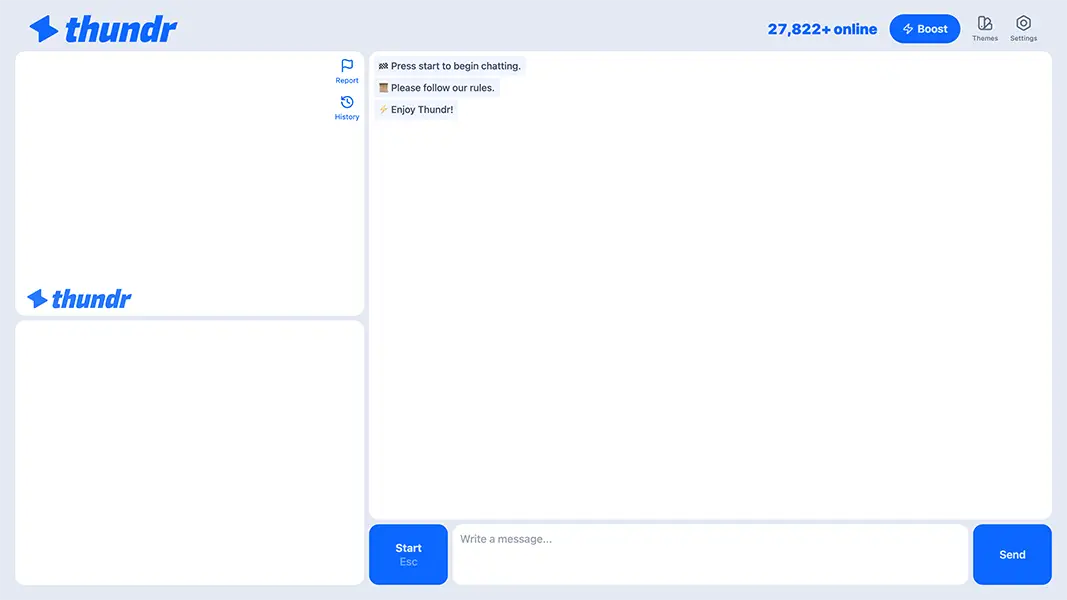This screenshot has width=1067, height=600.
Task: Click the Start button to begin chatting
Action: coord(408,554)
